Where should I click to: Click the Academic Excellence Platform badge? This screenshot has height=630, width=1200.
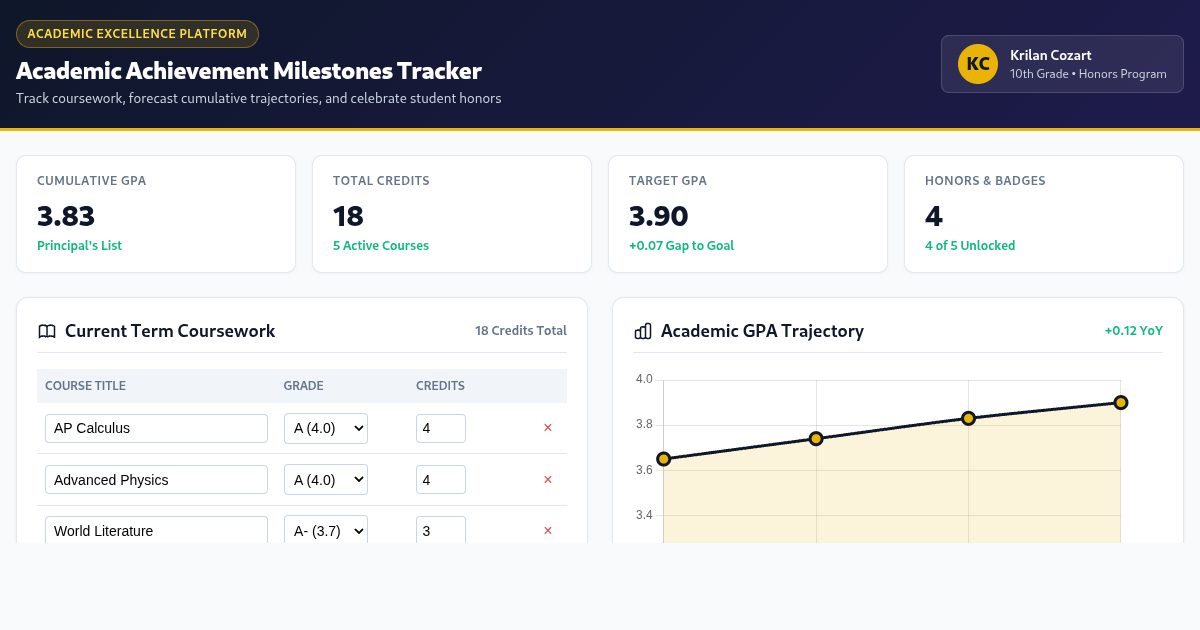[x=137, y=34]
